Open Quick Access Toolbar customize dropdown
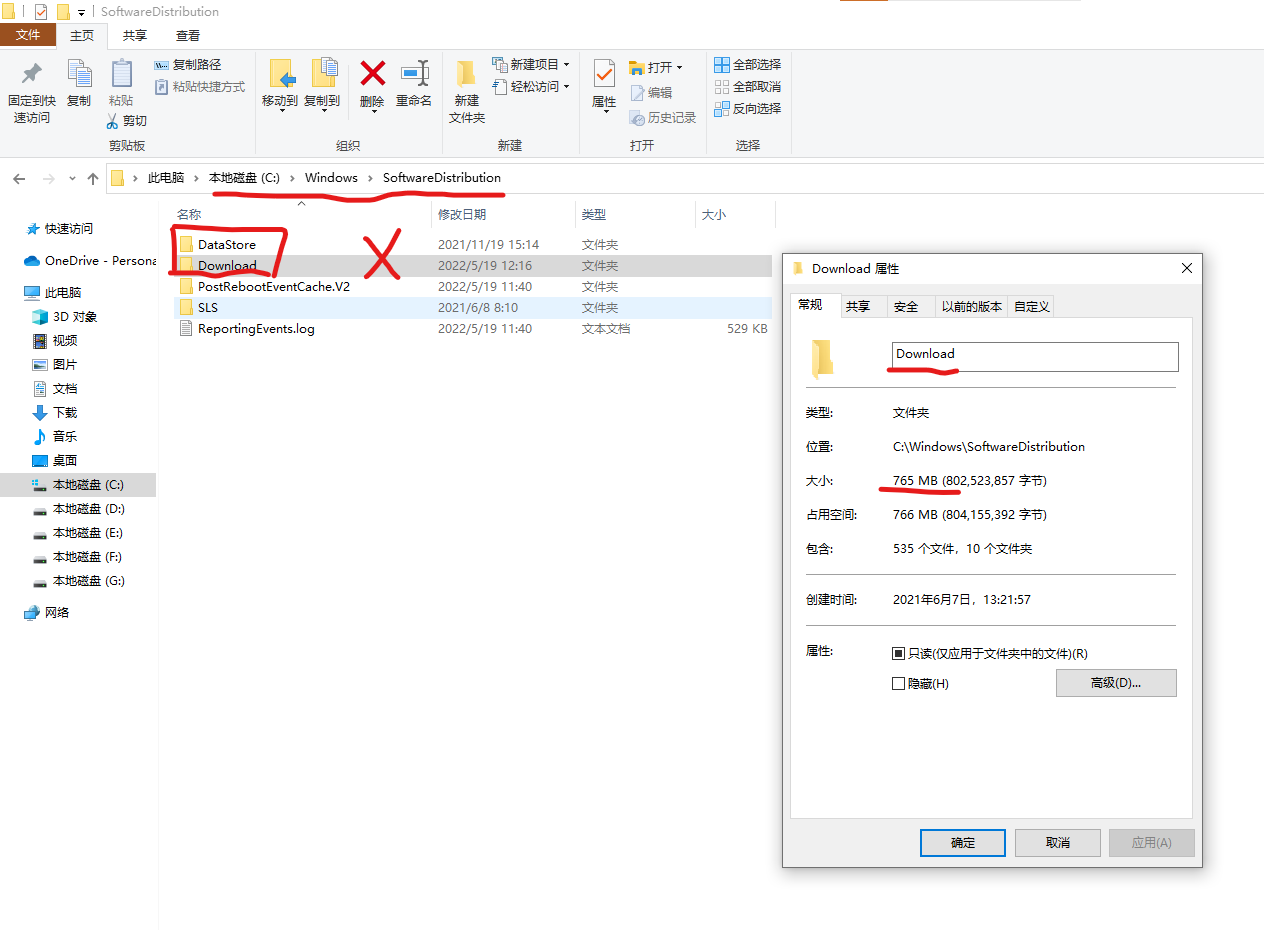 coord(82,13)
